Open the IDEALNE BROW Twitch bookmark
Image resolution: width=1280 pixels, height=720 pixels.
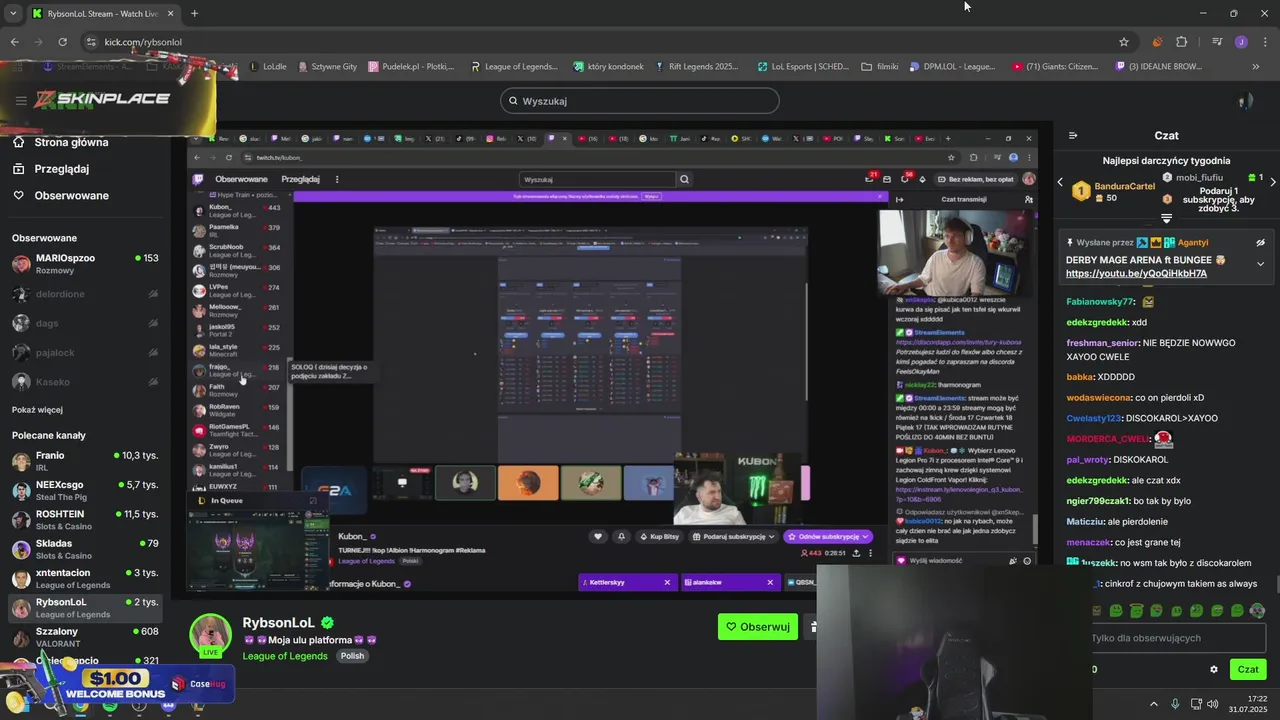pyautogui.click(x=1159, y=67)
